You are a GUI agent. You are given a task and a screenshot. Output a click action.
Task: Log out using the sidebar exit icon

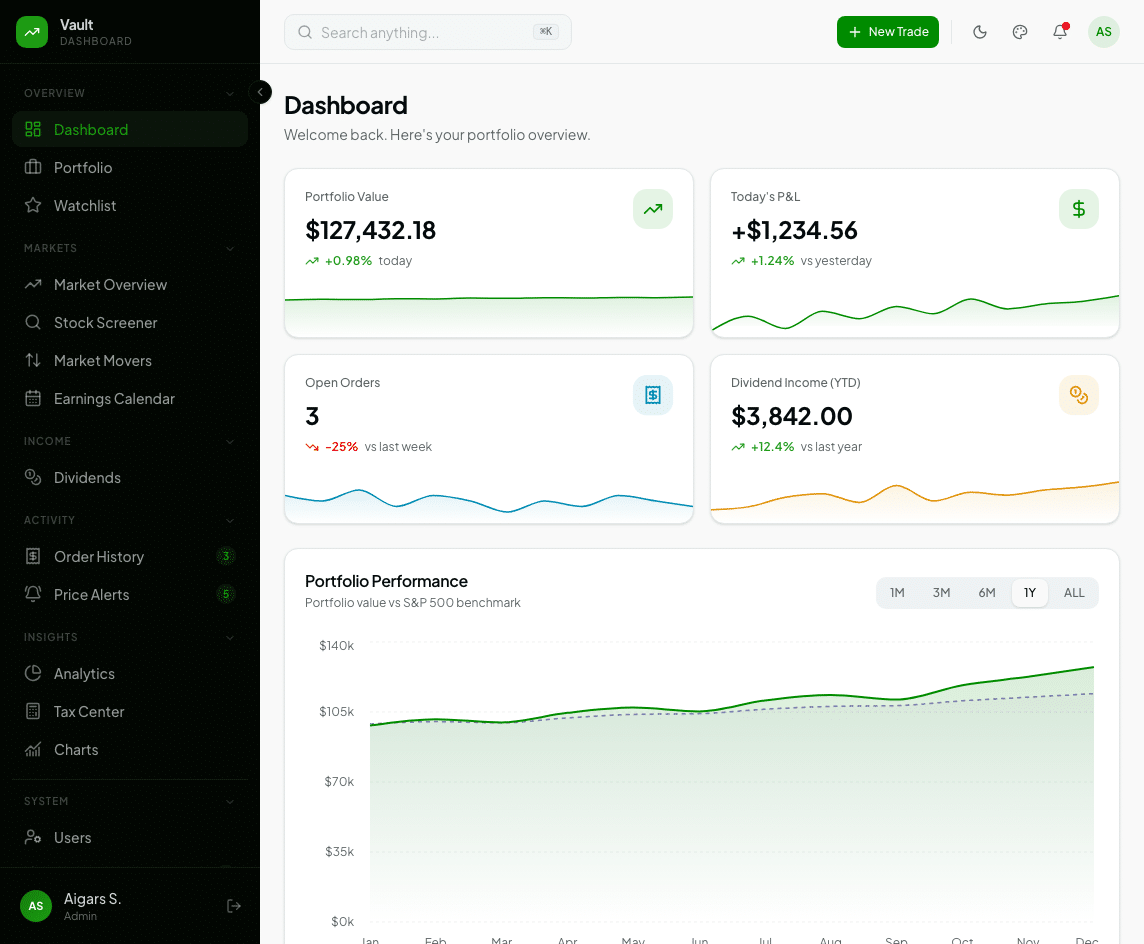234,906
